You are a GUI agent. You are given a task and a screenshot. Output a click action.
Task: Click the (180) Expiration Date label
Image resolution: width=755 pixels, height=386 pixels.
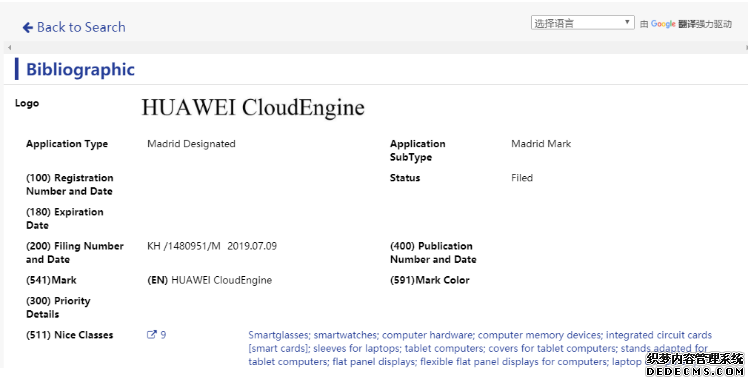[x=65, y=219]
